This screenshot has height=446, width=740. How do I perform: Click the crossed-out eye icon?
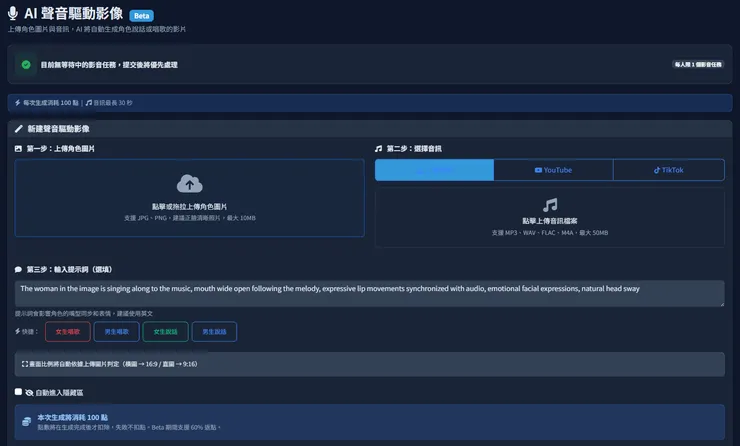[29, 393]
